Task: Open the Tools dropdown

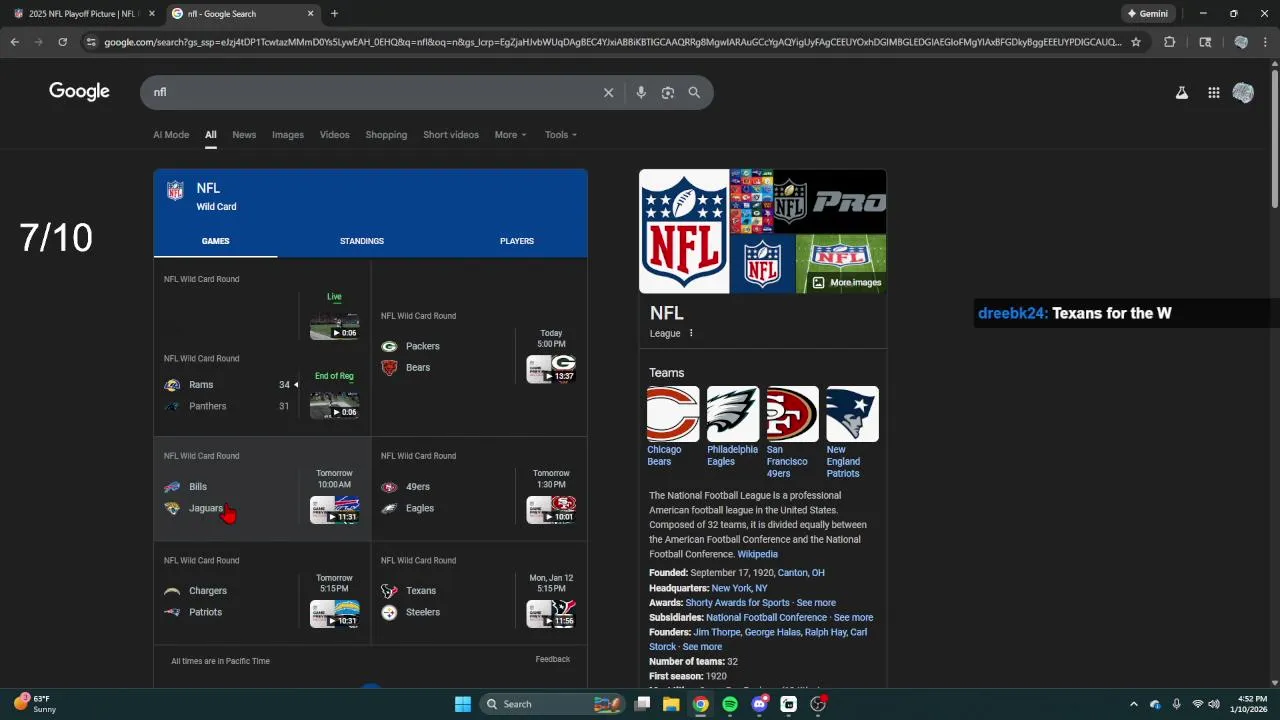Action: click(560, 135)
